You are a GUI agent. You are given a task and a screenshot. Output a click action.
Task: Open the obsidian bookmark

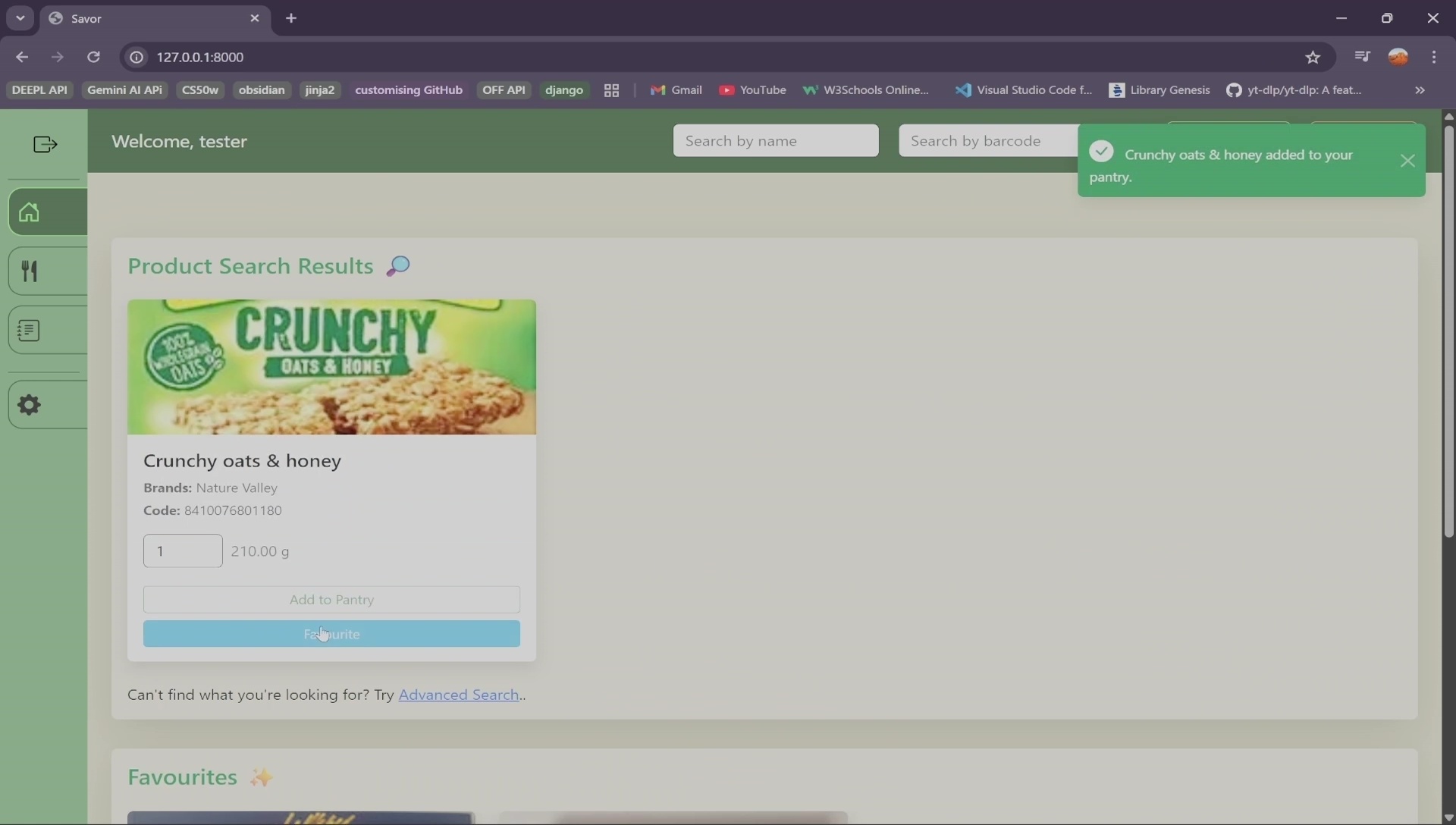262,89
